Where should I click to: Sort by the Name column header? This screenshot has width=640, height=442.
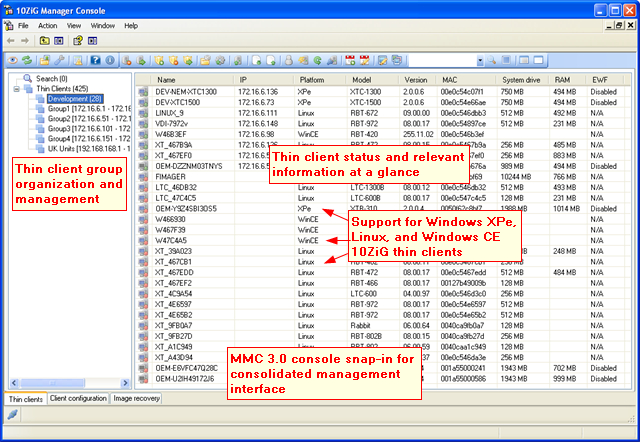click(192, 80)
